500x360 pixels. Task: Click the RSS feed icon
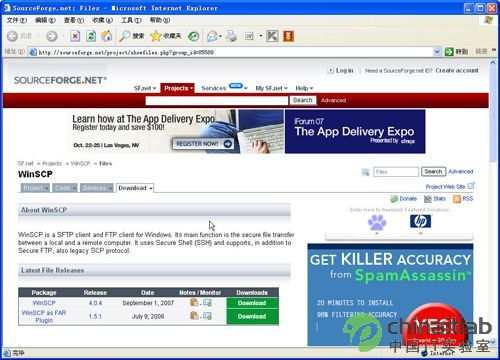click(457, 199)
